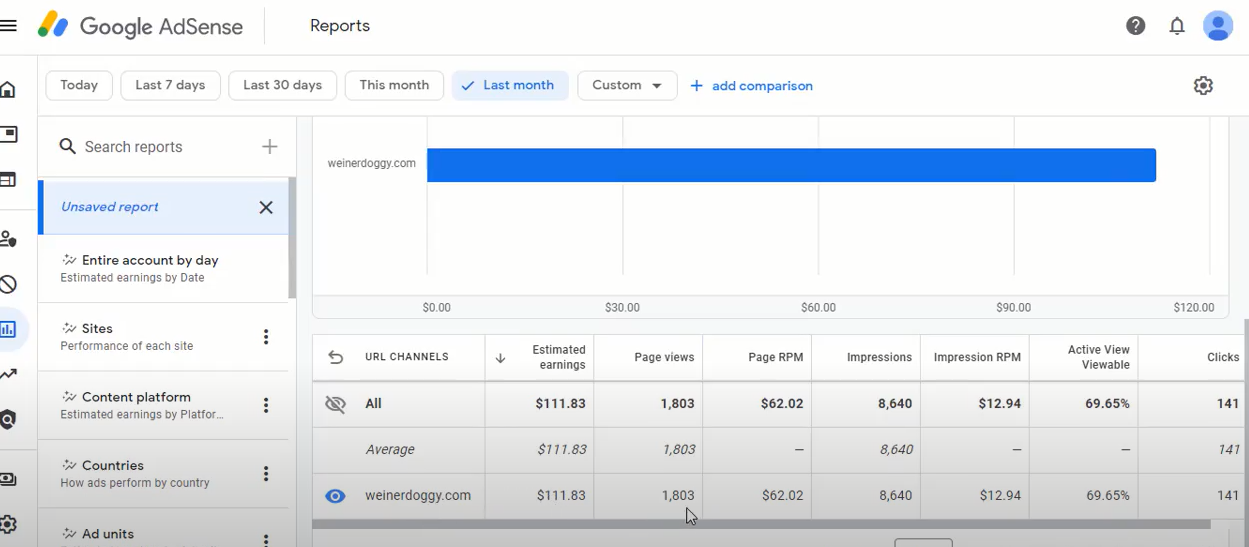Close the Unsaved report with X
Image resolution: width=1249 pixels, height=547 pixels.
(x=266, y=207)
